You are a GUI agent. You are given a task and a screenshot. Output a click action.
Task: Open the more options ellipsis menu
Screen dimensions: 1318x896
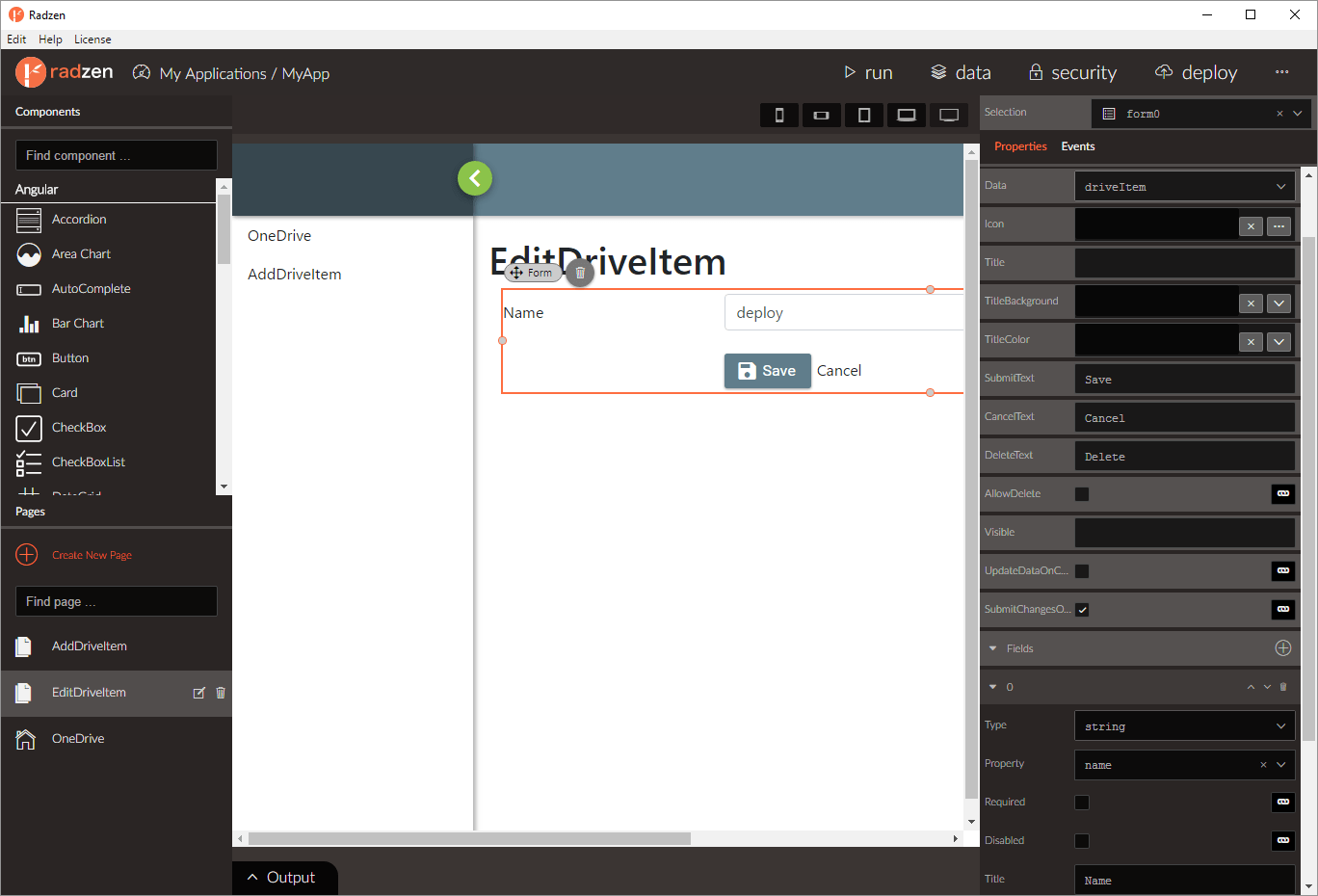1281,72
